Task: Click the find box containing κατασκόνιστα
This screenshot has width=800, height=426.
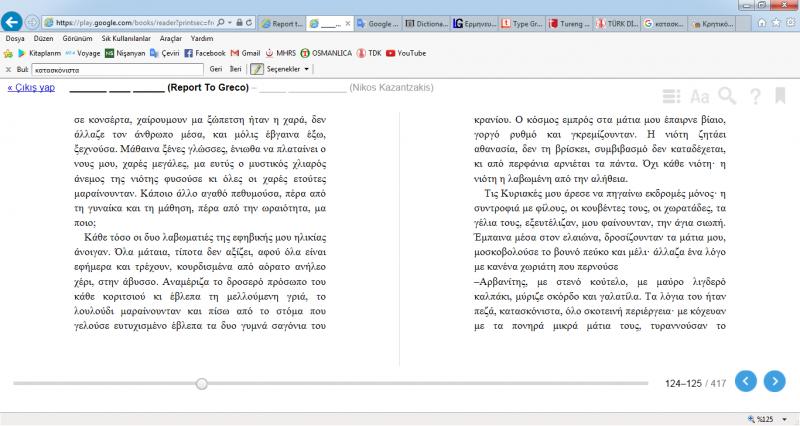Action: 118,69
